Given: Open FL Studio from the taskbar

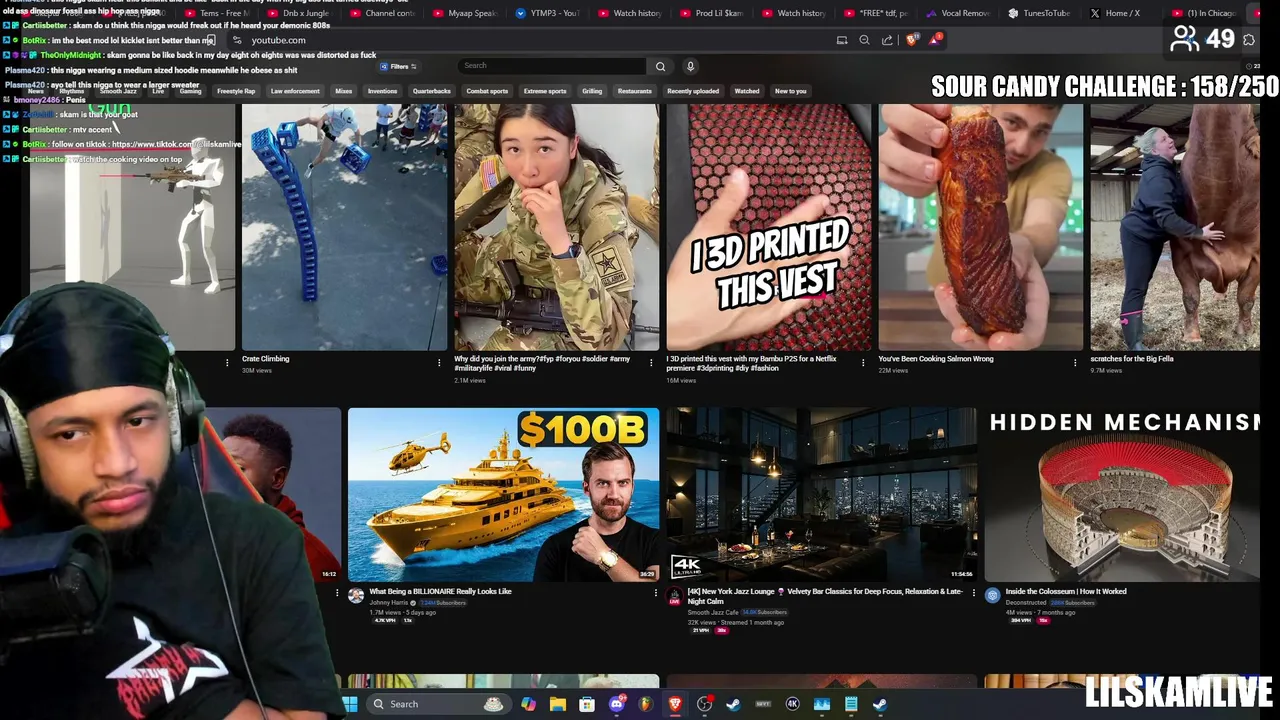Looking at the screenshot, I should [x=645, y=704].
